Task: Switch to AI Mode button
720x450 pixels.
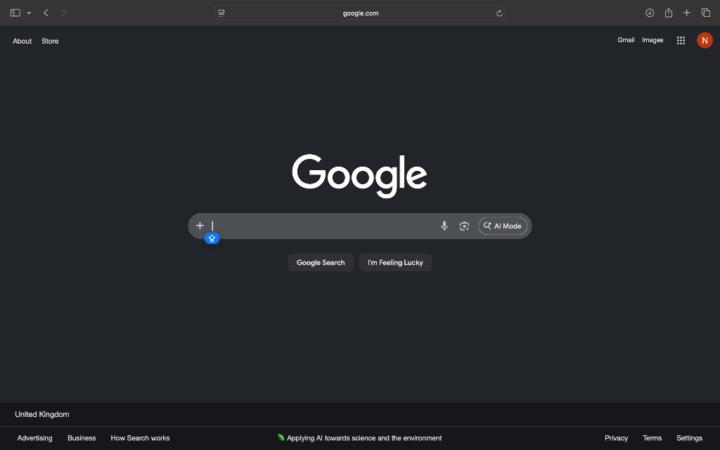Action: tap(502, 226)
